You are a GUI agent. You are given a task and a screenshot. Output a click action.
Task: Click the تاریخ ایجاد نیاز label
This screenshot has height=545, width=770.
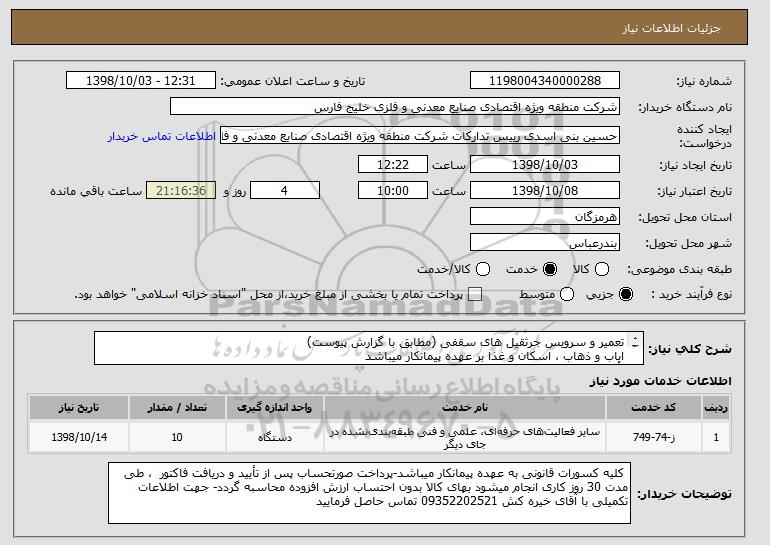click(x=695, y=165)
